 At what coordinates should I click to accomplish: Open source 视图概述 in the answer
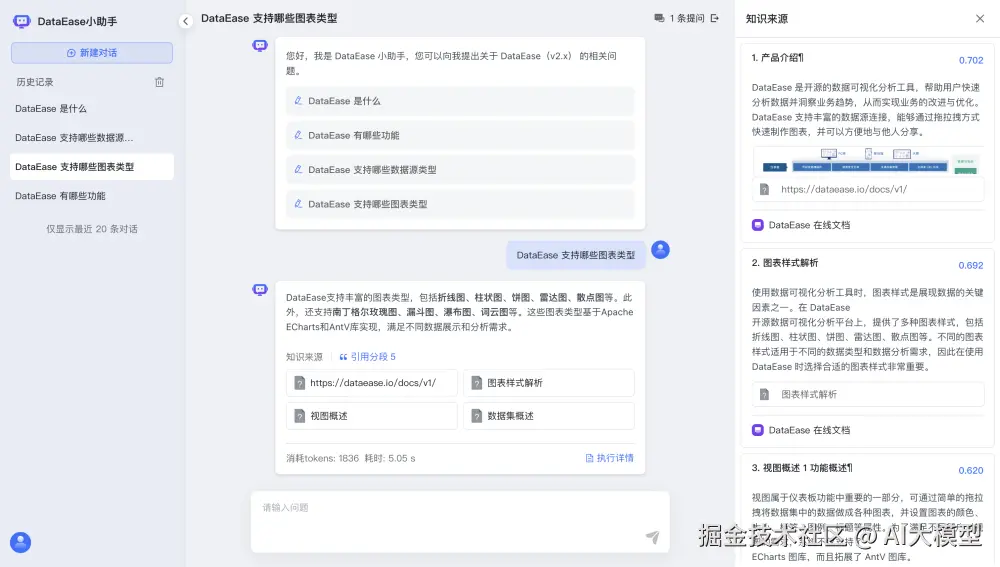372,416
